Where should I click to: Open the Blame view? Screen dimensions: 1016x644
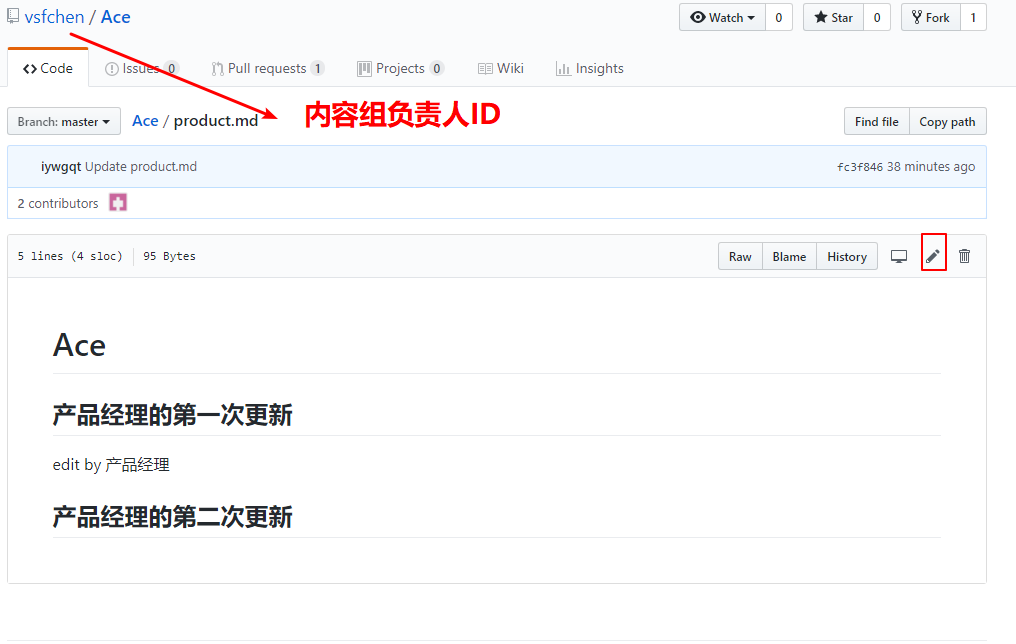[x=789, y=257]
